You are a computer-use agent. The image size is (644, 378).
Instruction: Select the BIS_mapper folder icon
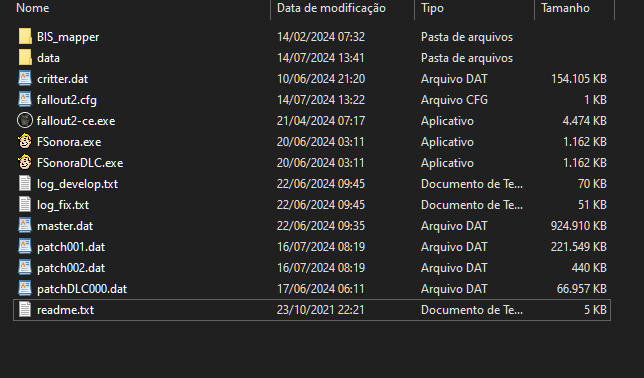tap(25, 37)
